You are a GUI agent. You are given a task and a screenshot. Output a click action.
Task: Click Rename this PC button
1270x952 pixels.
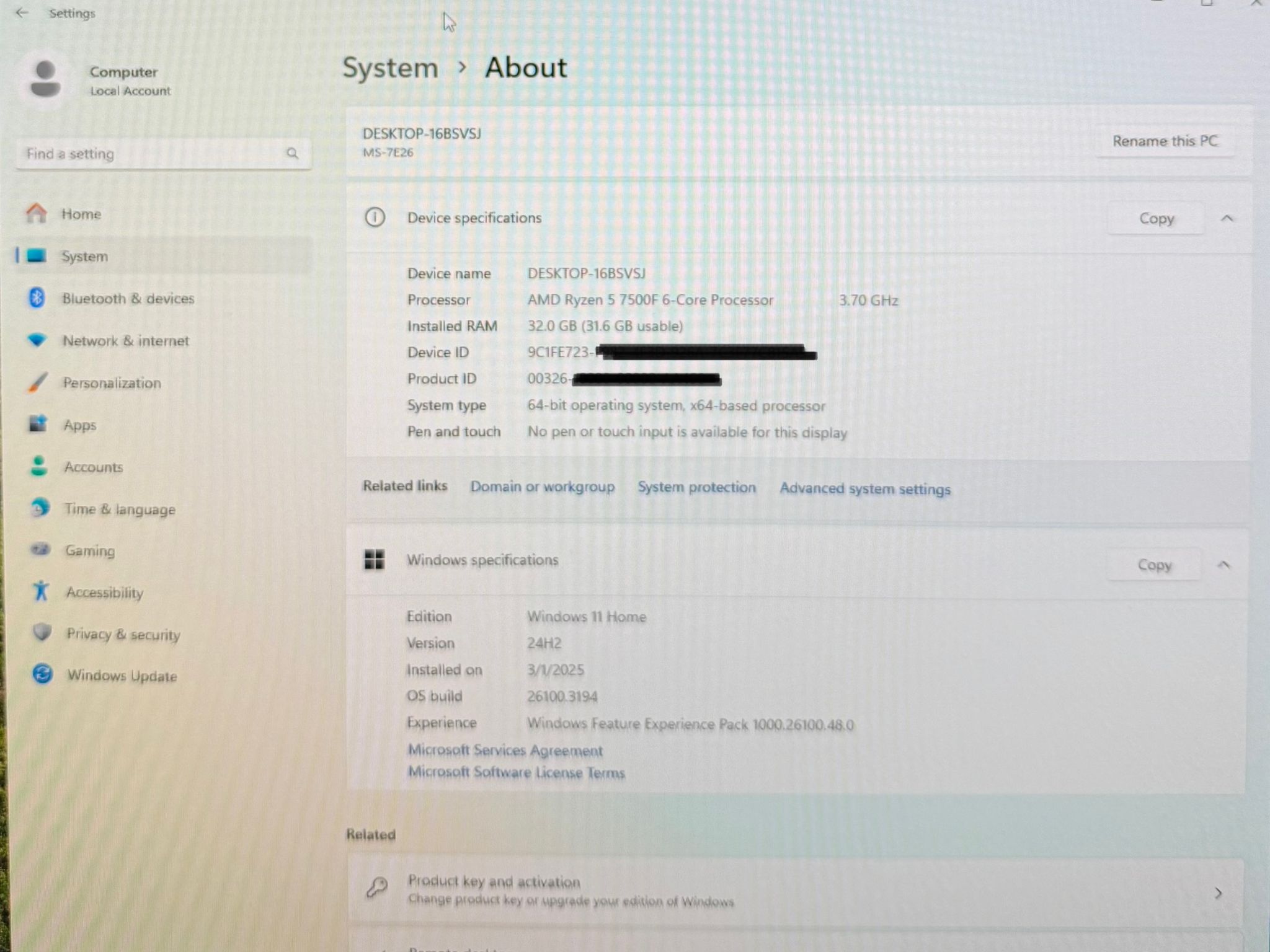(1165, 141)
